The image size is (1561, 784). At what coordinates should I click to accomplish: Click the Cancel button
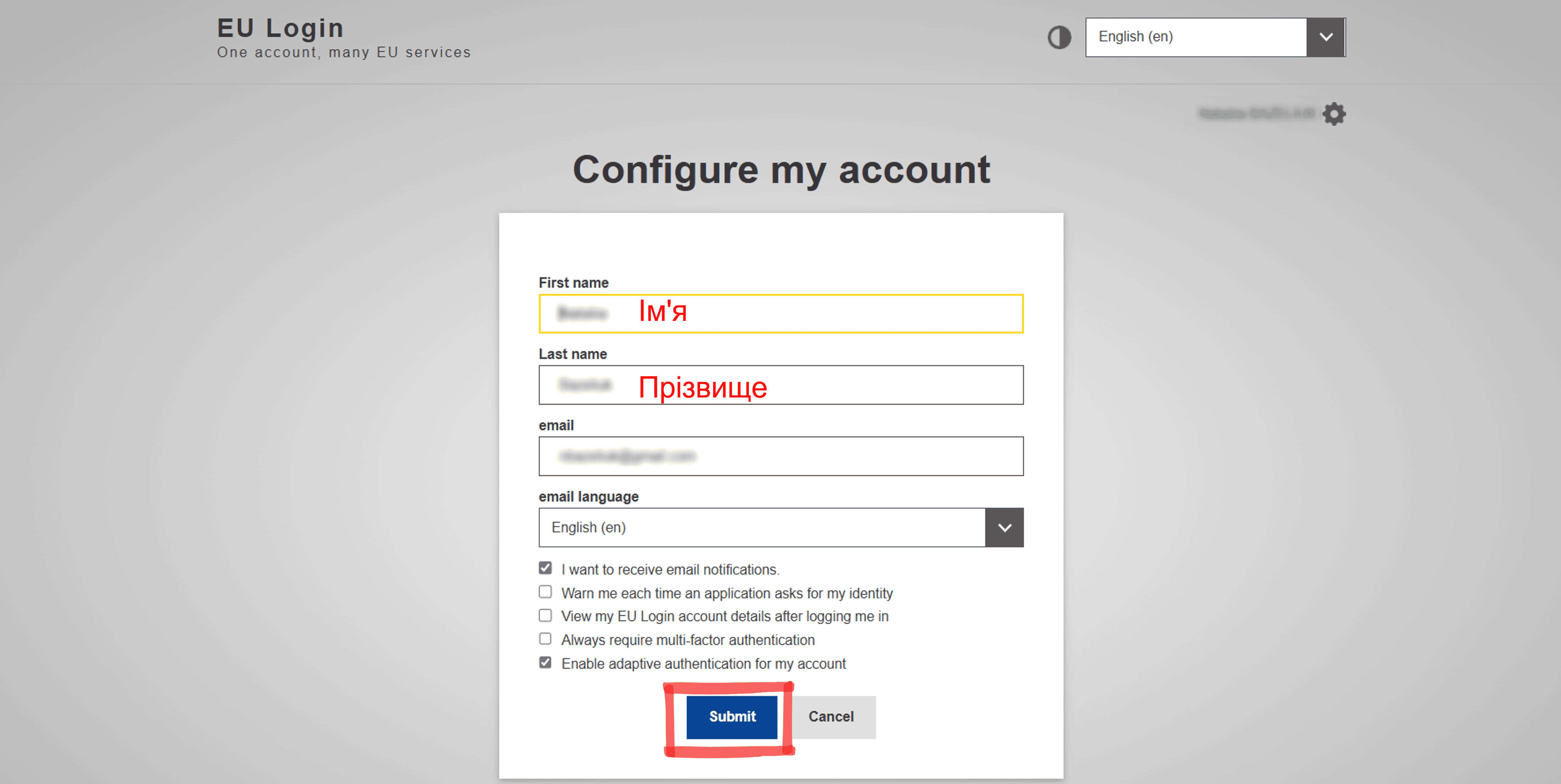[831, 717]
